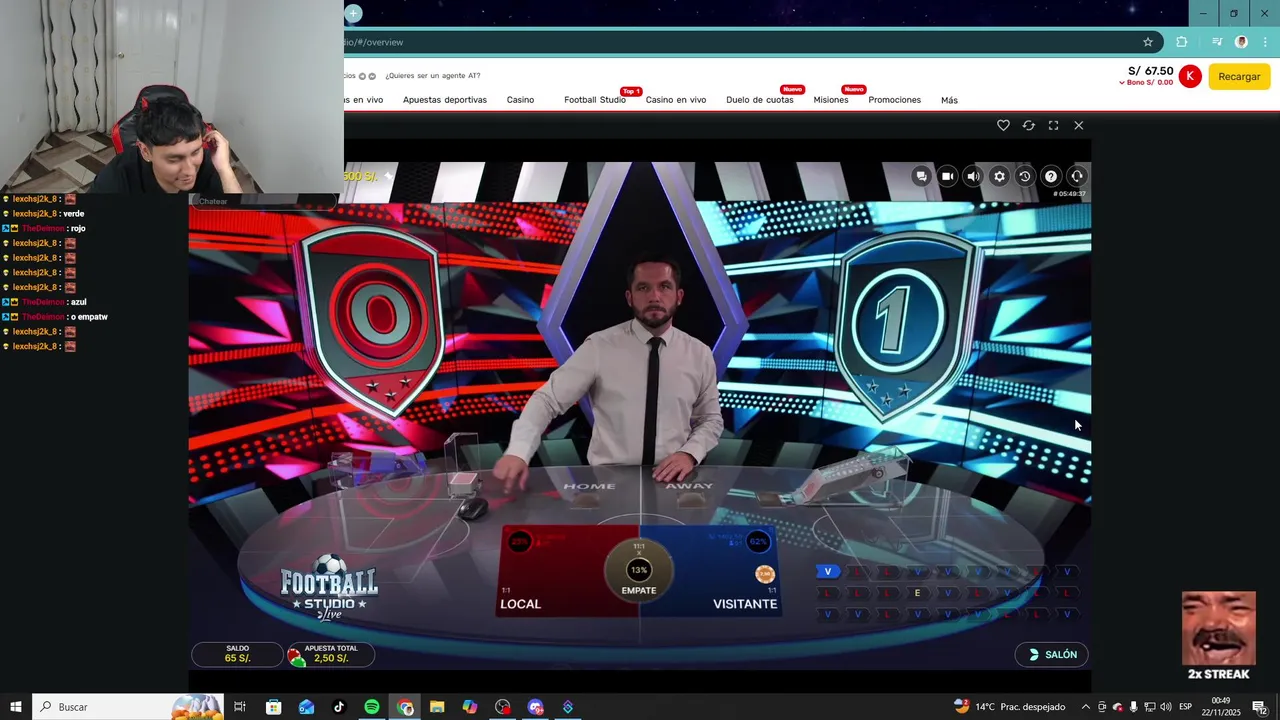Screen dimensions: 1280x720
Task: Open the 14°C weather widget
Action: [1009, 707]
